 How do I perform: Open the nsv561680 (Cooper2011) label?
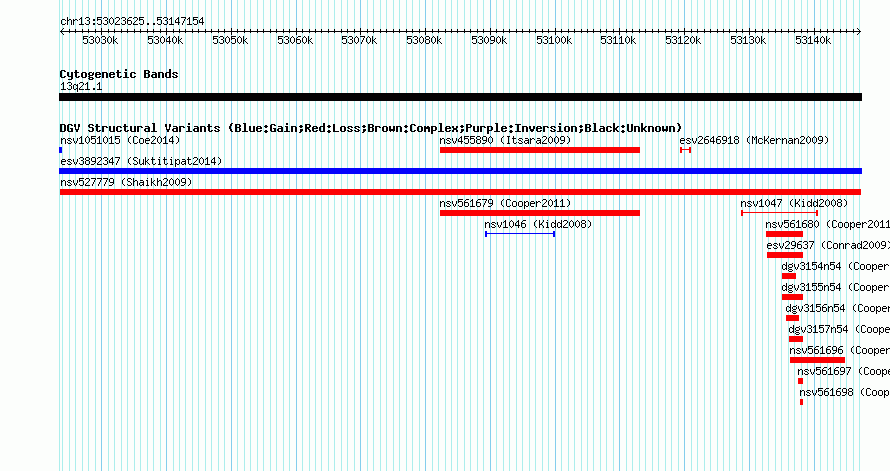point(827,224)
